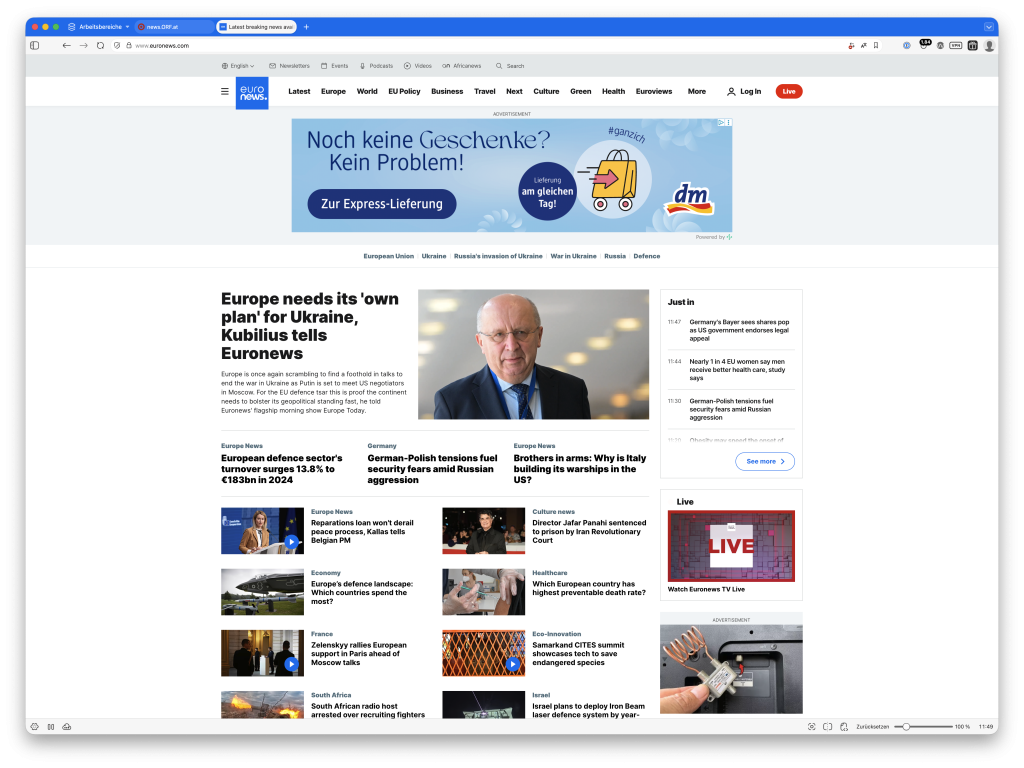
Task: Open the hamburger navigation menu
Action: coord(225,91)
